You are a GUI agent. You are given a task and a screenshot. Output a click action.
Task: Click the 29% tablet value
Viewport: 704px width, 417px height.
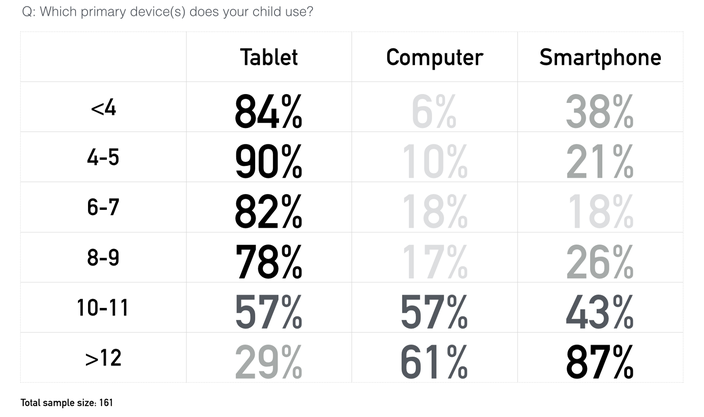click(x=268, y=362)
